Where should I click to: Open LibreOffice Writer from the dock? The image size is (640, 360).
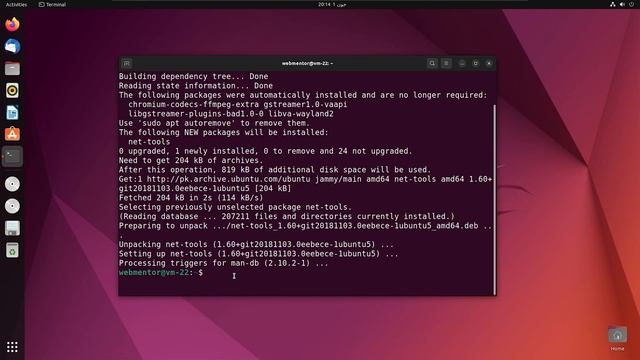(12, 112)
